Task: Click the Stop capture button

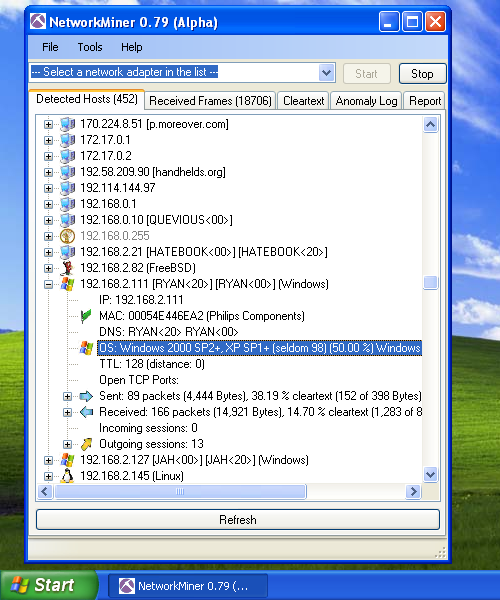Action: [x=422, y=73]
